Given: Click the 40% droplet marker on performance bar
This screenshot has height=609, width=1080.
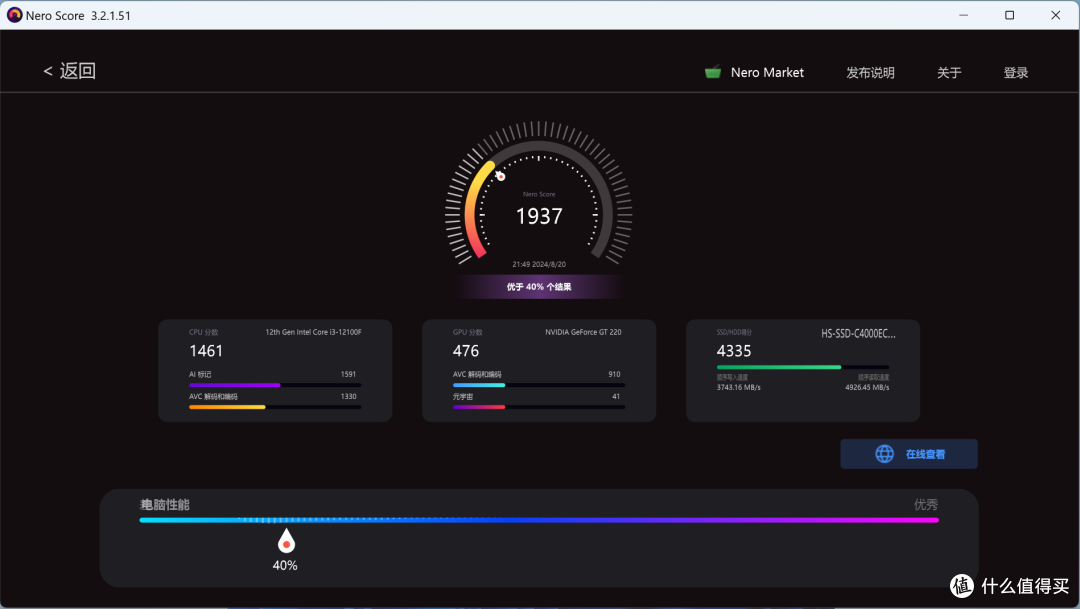Looking at the screenshot, I should pos(286,541).
